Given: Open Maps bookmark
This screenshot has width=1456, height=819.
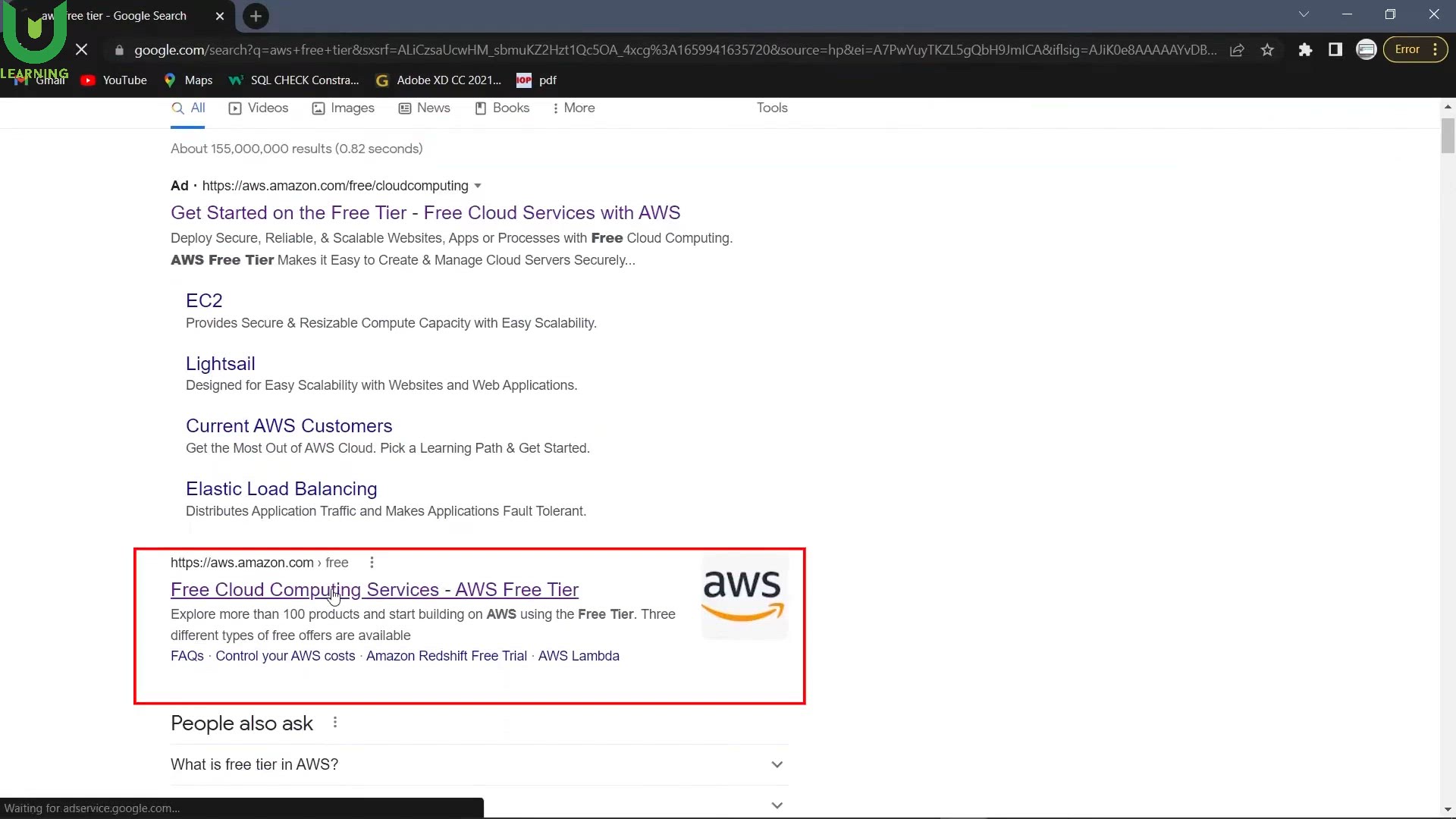Looking at the screenshot, I should coord(188,80).
